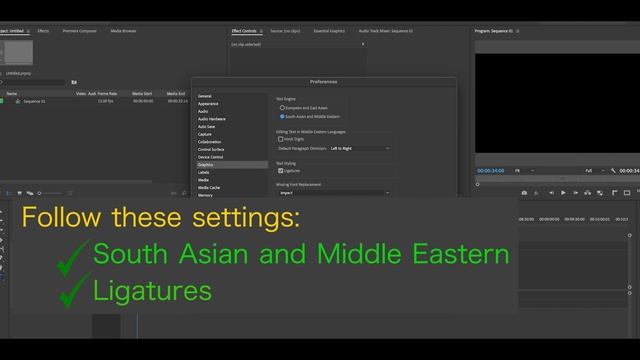Switch to Source (no clips) tab
The width and height of the screenshot is (640, 360).
(x=285, y=31)
